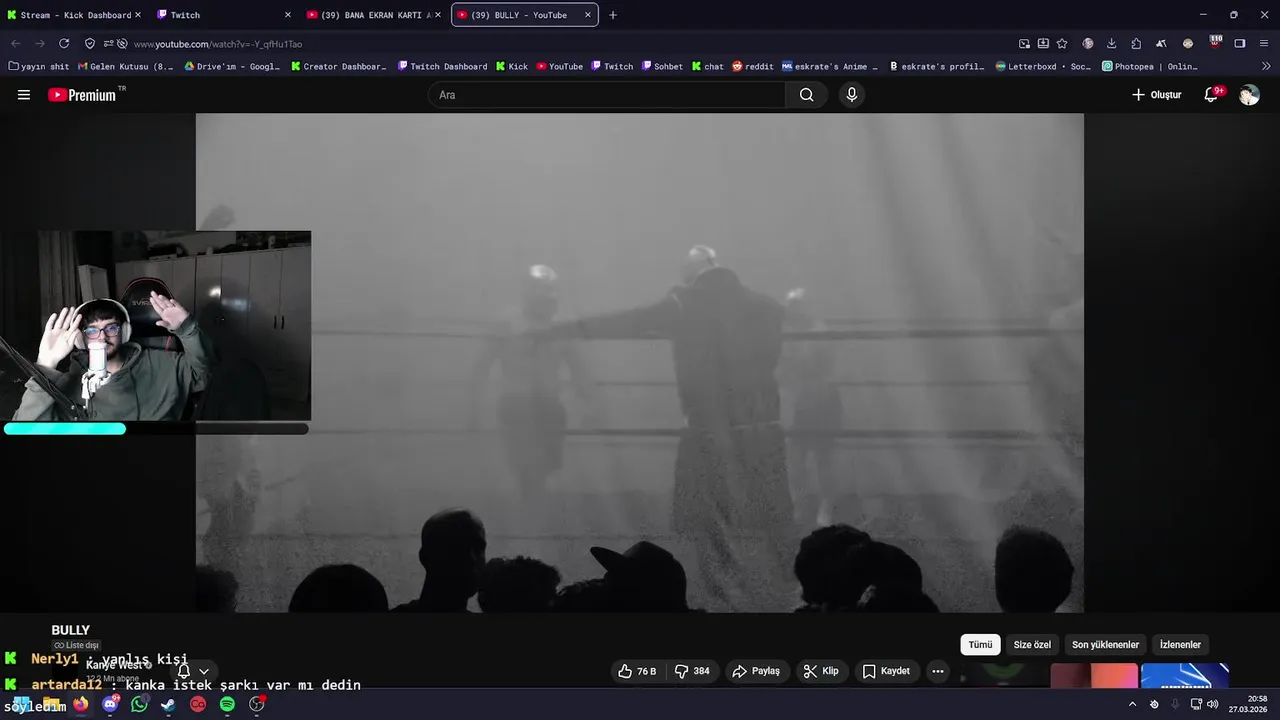
Task: Open the Firefox application menu
Action: [1265, 44]
